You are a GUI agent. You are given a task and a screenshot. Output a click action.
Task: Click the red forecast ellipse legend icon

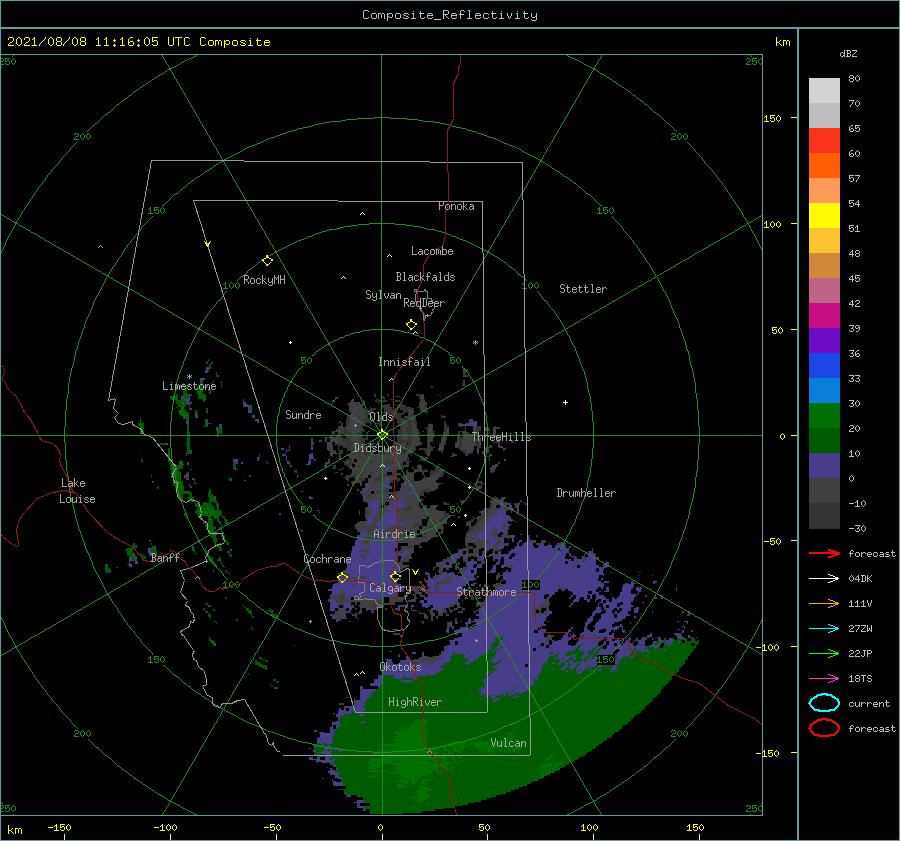[x=824, y=728]
